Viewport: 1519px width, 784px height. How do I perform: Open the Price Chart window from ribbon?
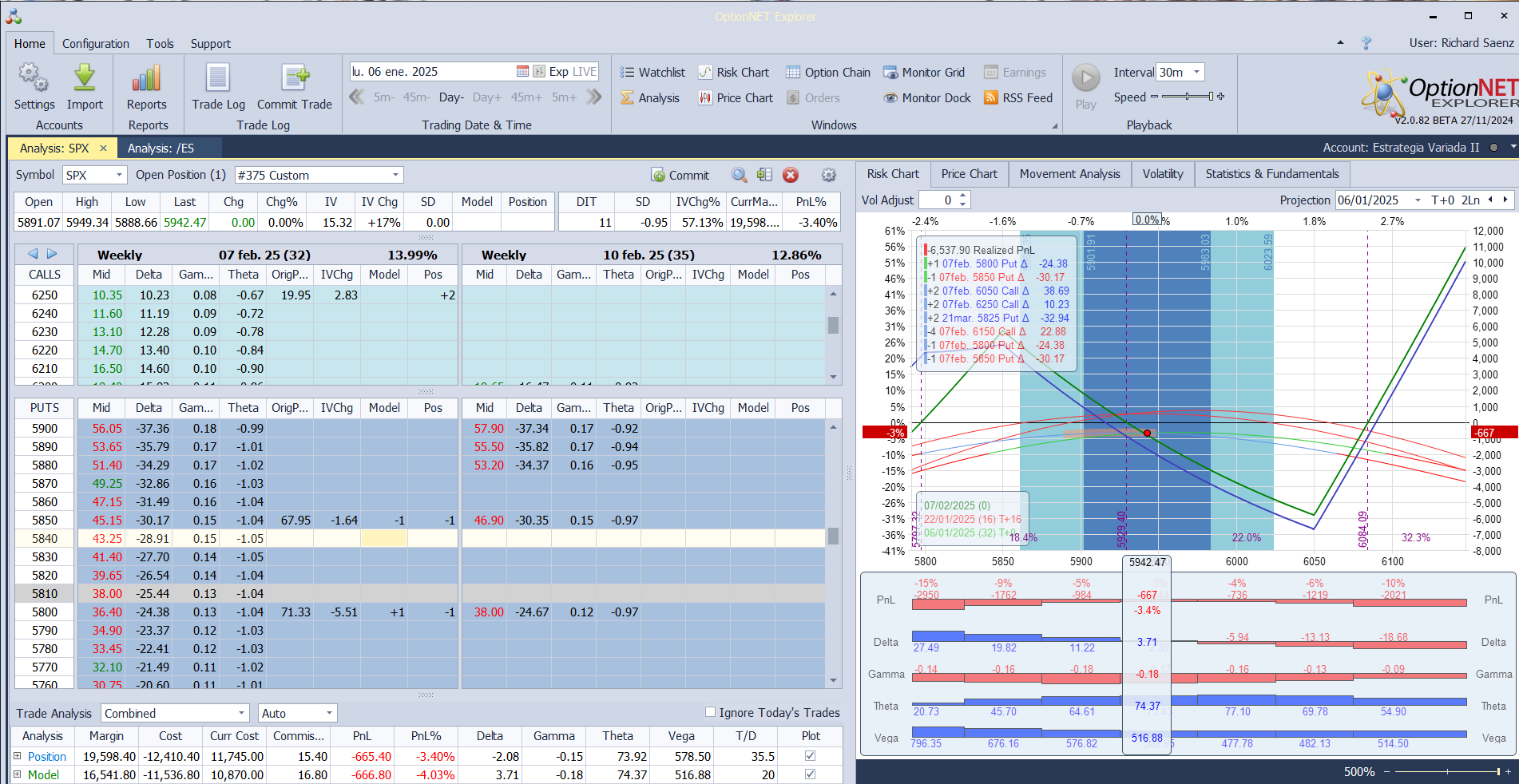coord(736,98)
